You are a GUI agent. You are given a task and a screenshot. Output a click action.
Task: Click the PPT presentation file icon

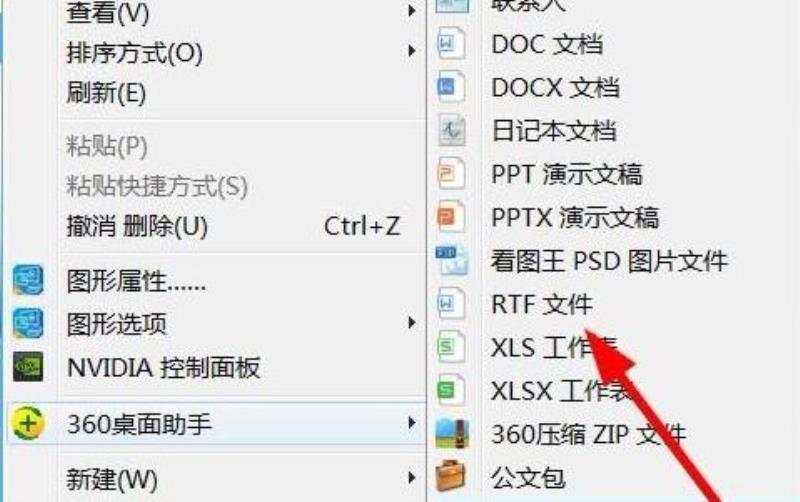451,174
